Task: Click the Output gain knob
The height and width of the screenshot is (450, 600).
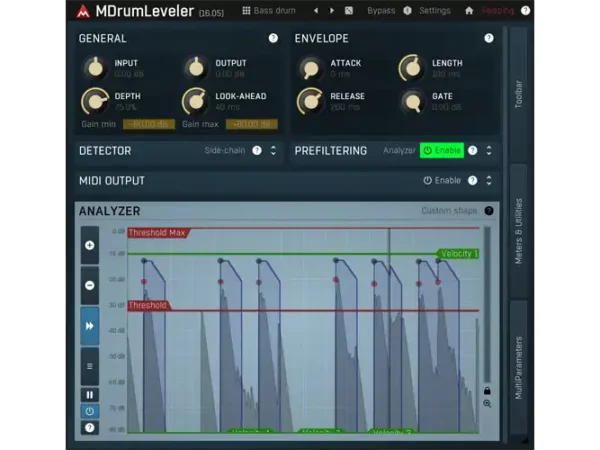Action: pos(196,68)
